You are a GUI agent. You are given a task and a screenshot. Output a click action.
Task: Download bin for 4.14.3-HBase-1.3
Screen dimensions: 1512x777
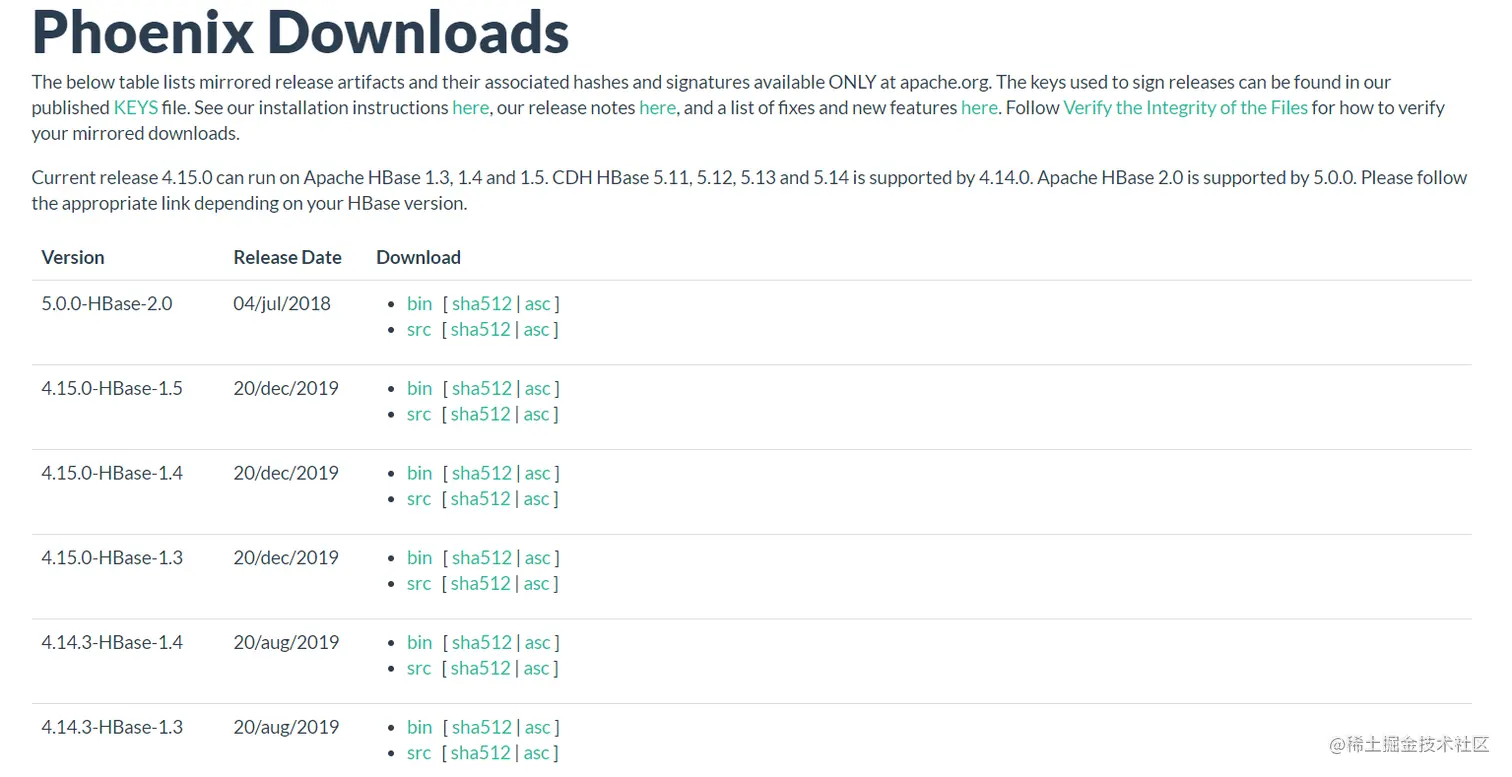point(419,728)
